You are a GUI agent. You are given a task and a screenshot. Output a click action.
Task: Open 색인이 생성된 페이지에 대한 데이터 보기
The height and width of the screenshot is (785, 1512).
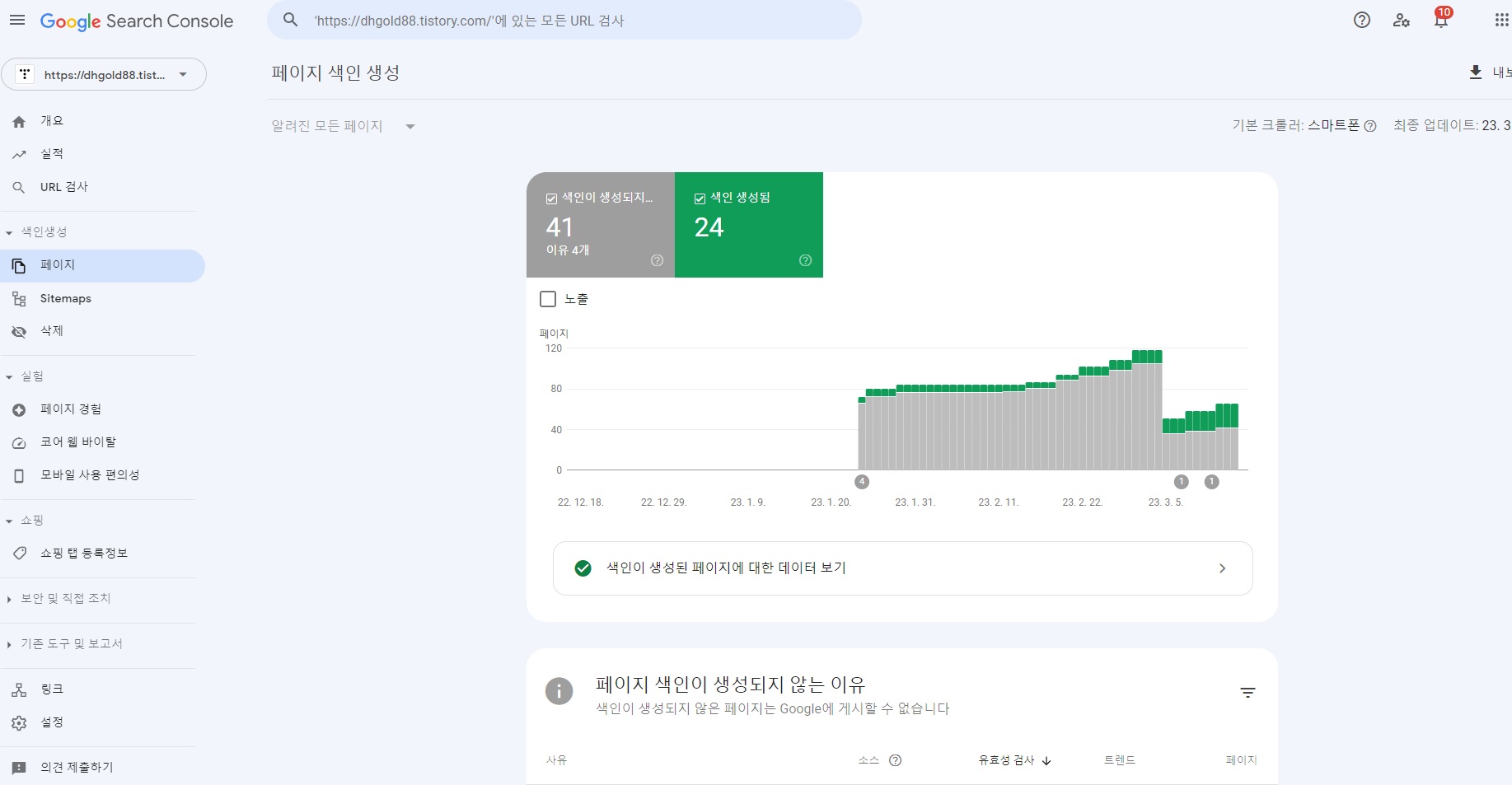coord(903,568)
